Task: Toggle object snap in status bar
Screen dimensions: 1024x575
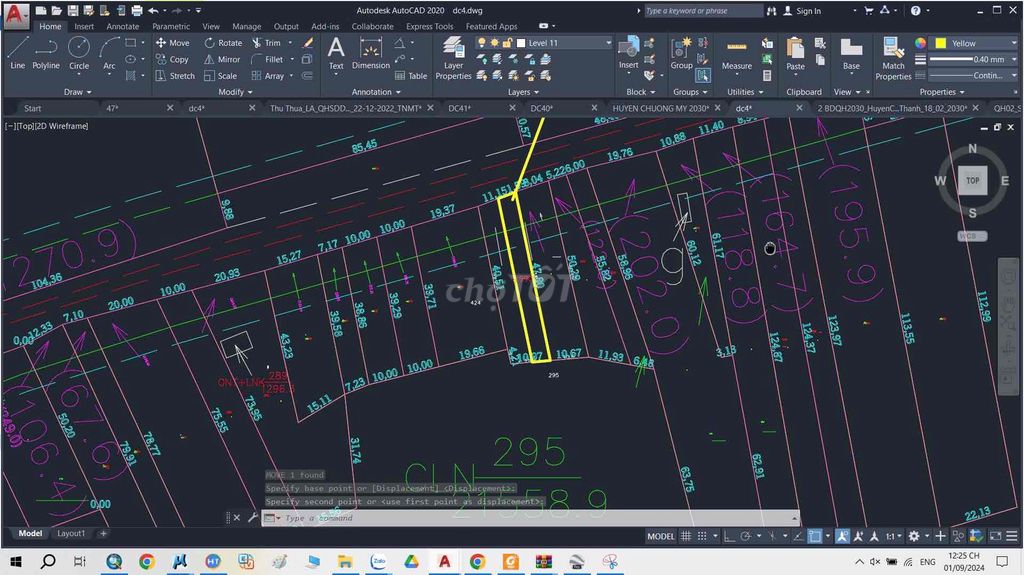Action: (815, 536)
